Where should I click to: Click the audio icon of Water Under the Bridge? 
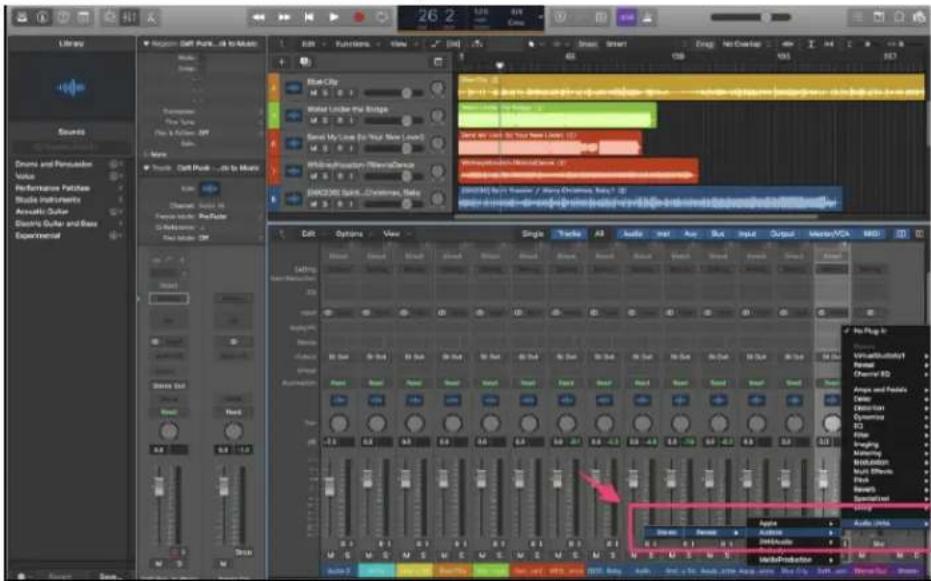tap(294, 115)
